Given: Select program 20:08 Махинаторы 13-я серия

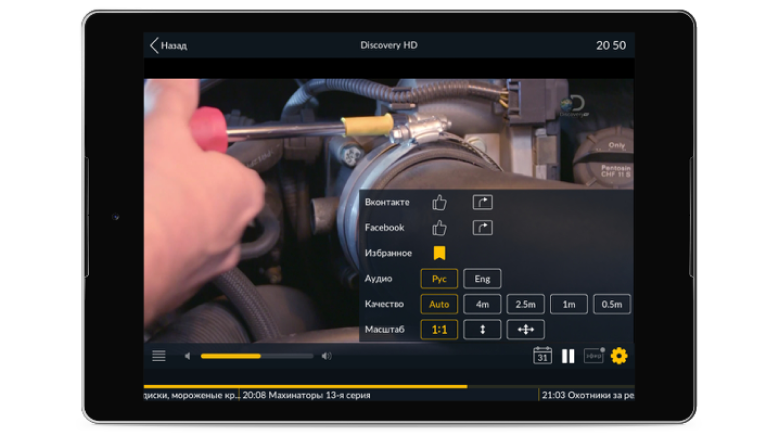Looking at the screenshot, I should pyautogui.click(x=307, y=395).
